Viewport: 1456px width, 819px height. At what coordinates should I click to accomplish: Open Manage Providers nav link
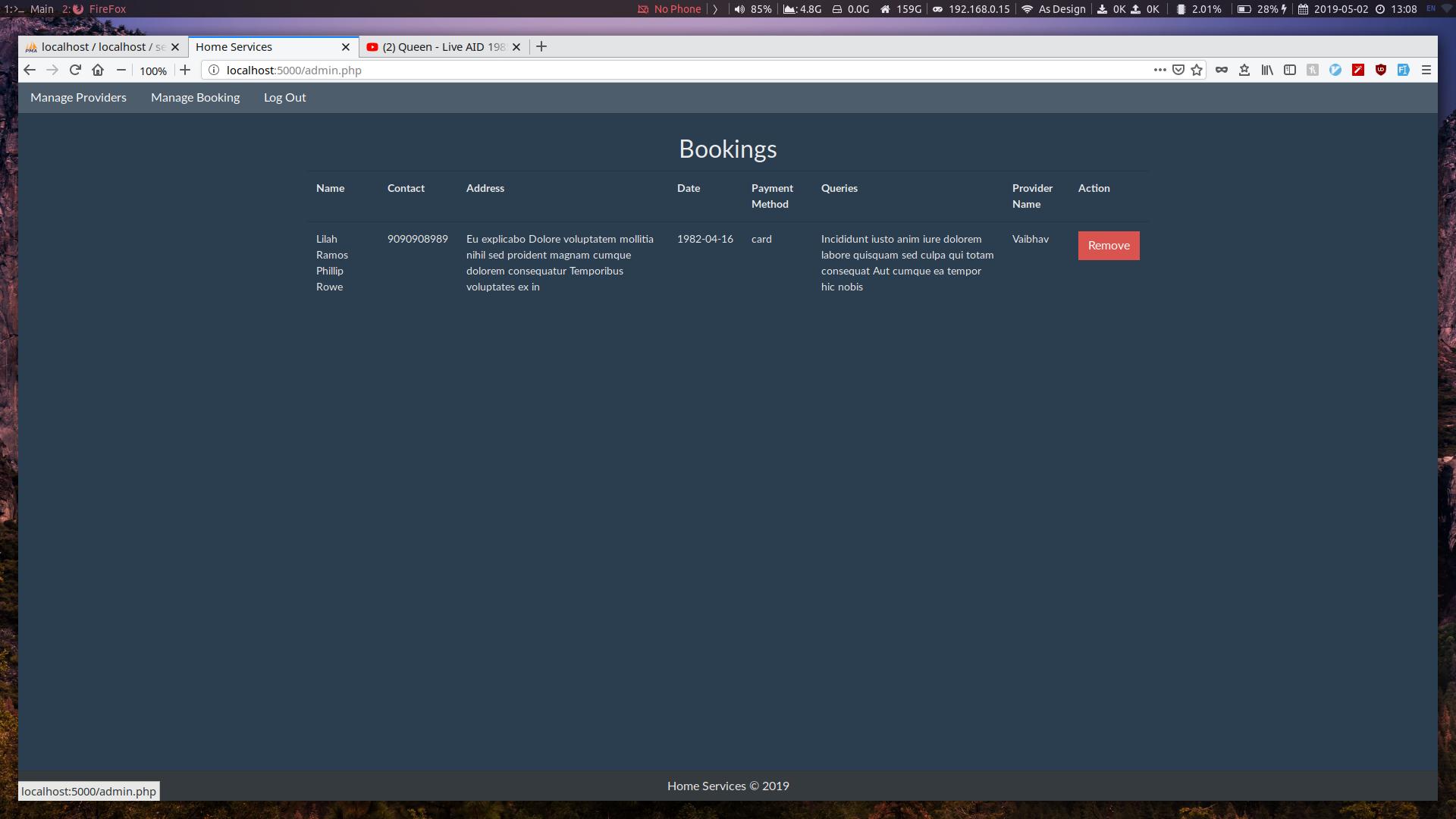78,98
